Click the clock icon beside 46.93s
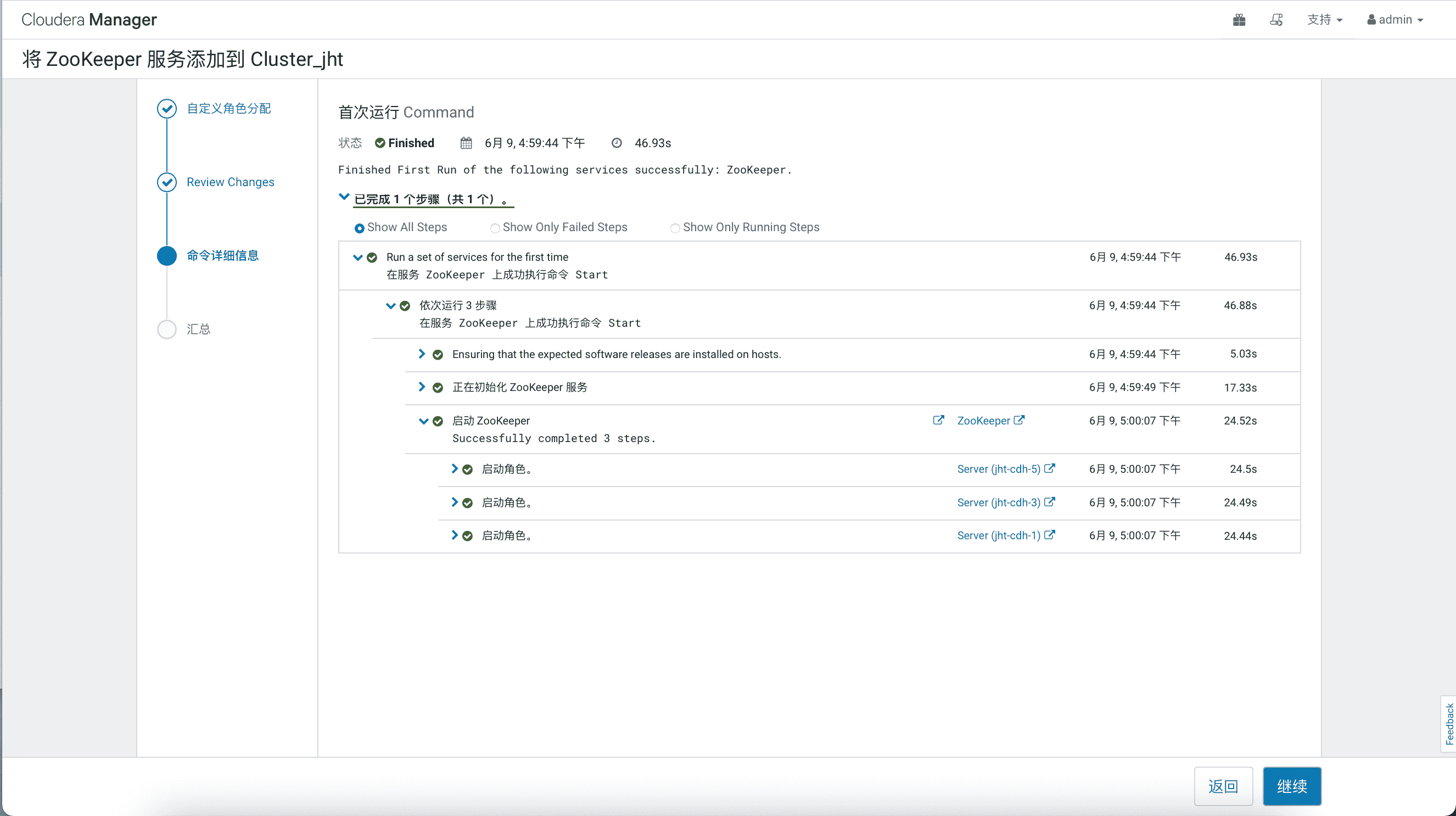This screenshot has height=816, width=1456. click(x=617, y=143)
